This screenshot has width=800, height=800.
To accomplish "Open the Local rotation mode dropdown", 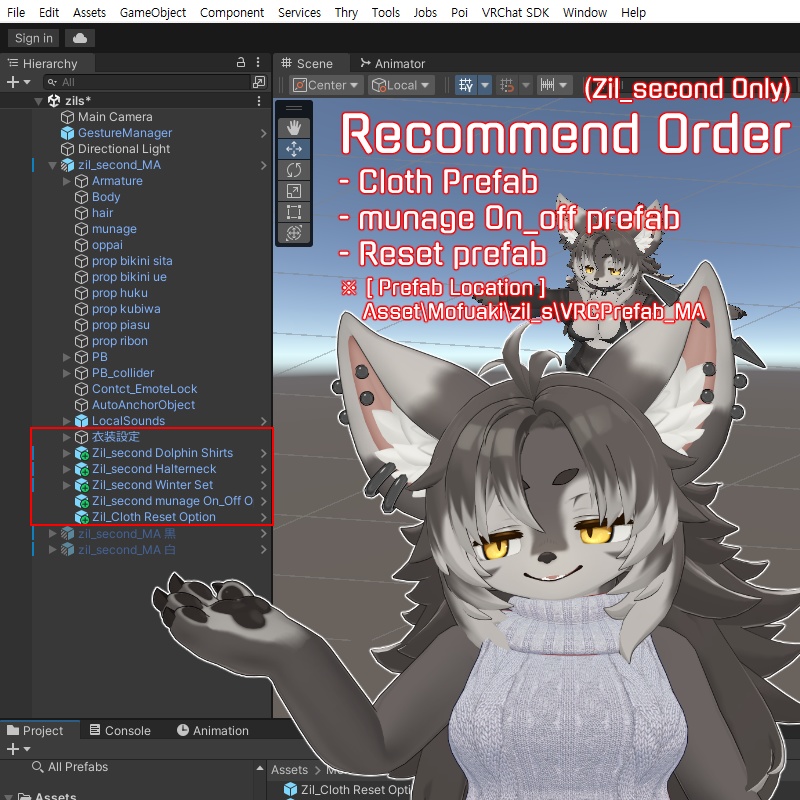I will (x=401, y=85).
